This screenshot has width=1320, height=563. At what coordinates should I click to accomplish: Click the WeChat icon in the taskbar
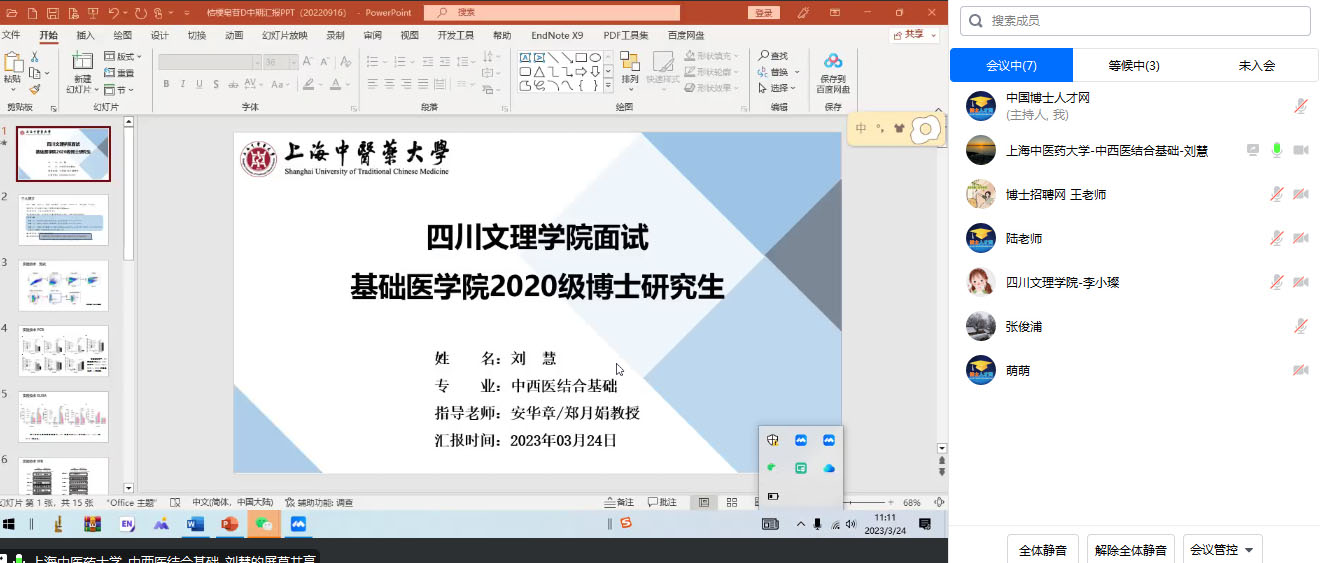click(264, 524)
